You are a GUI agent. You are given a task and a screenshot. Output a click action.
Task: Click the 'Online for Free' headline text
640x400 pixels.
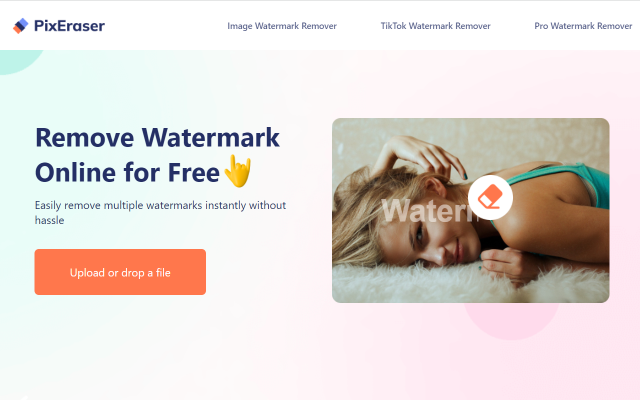[128, 172]
